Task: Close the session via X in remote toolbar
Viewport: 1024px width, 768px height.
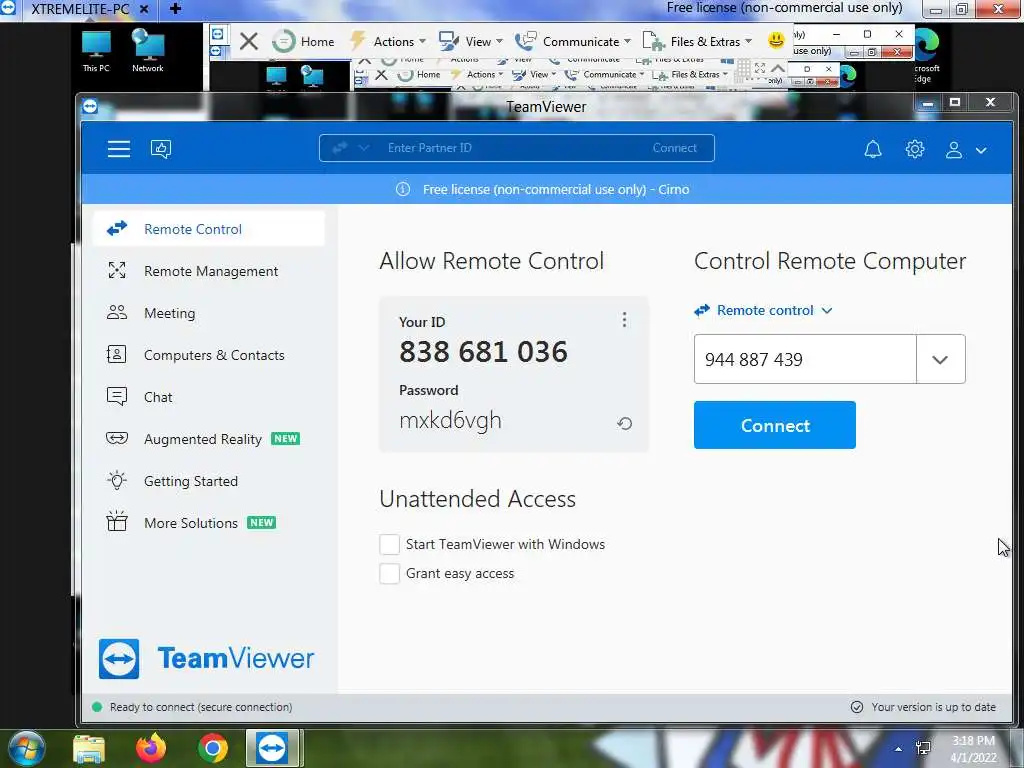Action: pos(248,42)
